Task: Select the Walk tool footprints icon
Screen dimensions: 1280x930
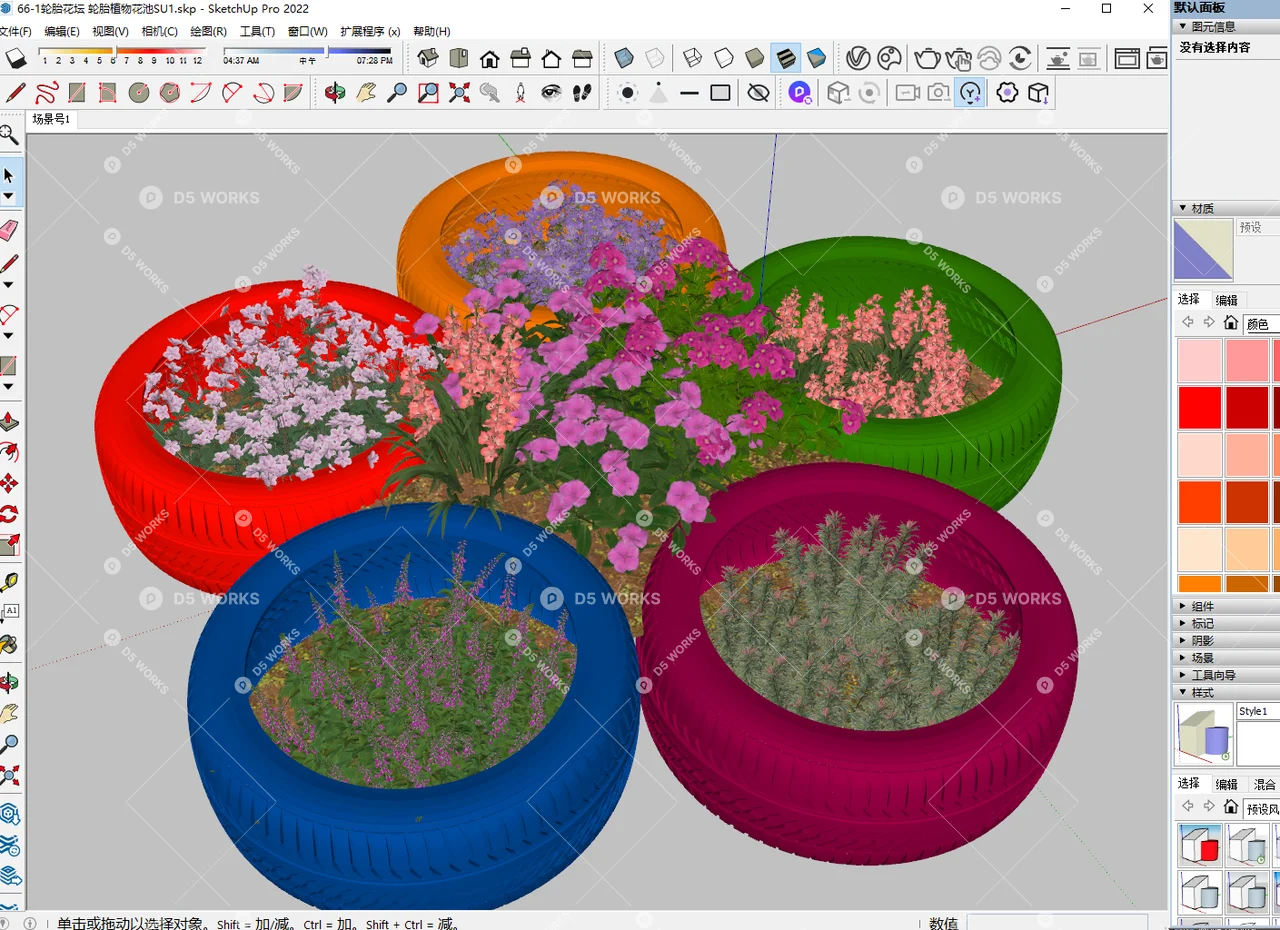Action: pos(582,92)
